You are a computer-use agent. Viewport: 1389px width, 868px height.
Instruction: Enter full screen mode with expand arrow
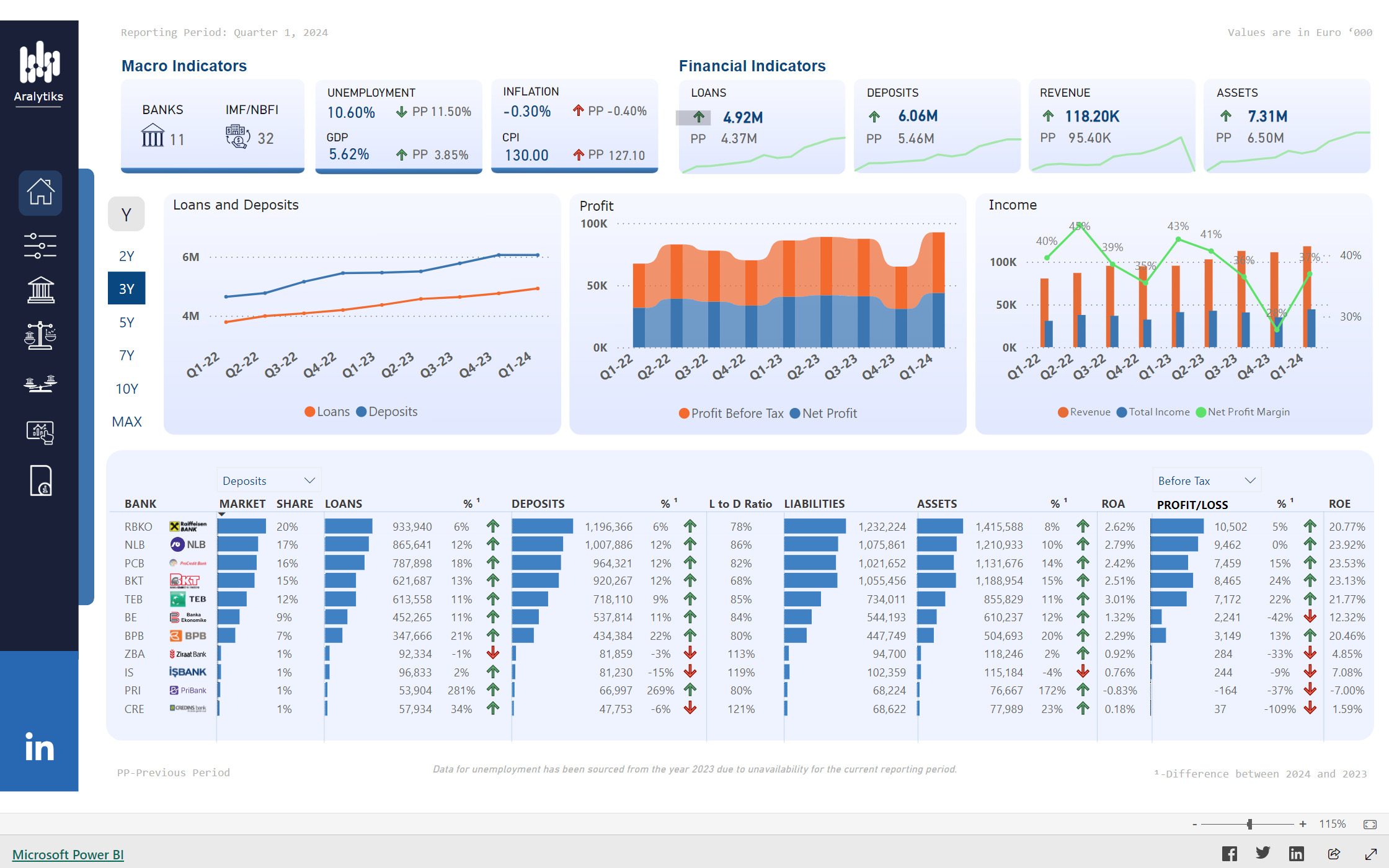(x=1371, y=854)
